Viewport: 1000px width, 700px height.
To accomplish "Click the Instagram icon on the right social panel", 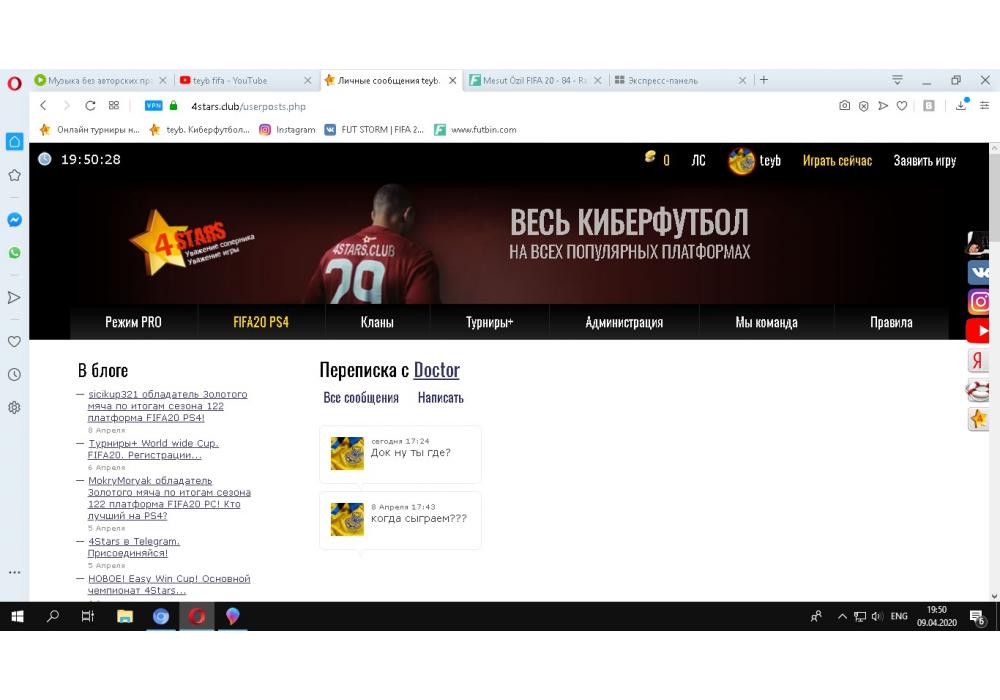I will pyautogui.click(x=979, y=301).
